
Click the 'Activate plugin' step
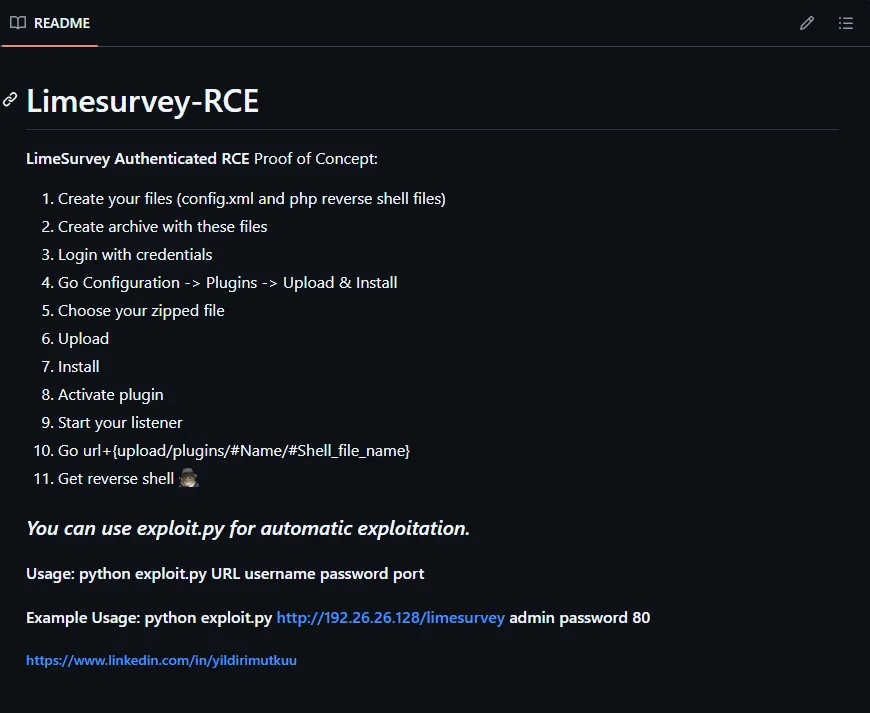pyautogui.click(x=110, y=395)
